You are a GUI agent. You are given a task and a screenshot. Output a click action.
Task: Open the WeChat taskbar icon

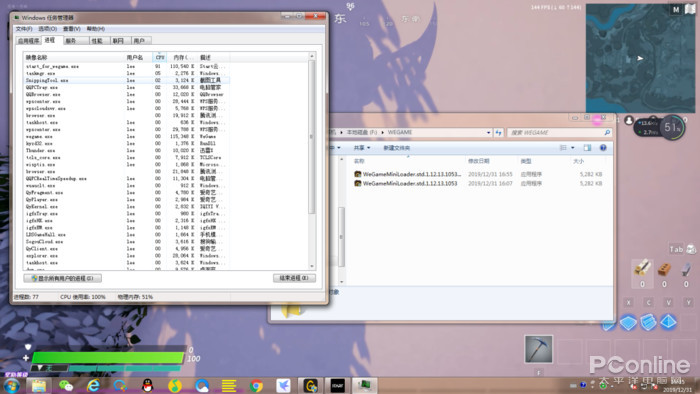(x=66, y=386)
